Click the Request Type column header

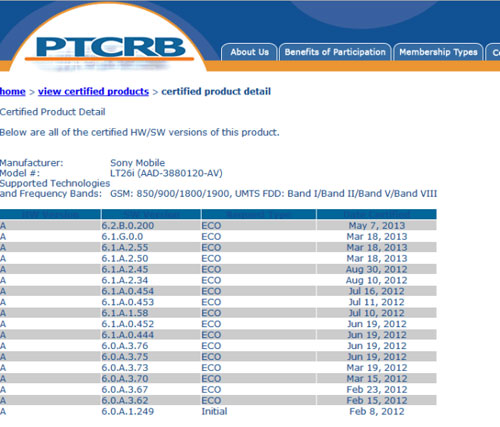coord(258,214)
